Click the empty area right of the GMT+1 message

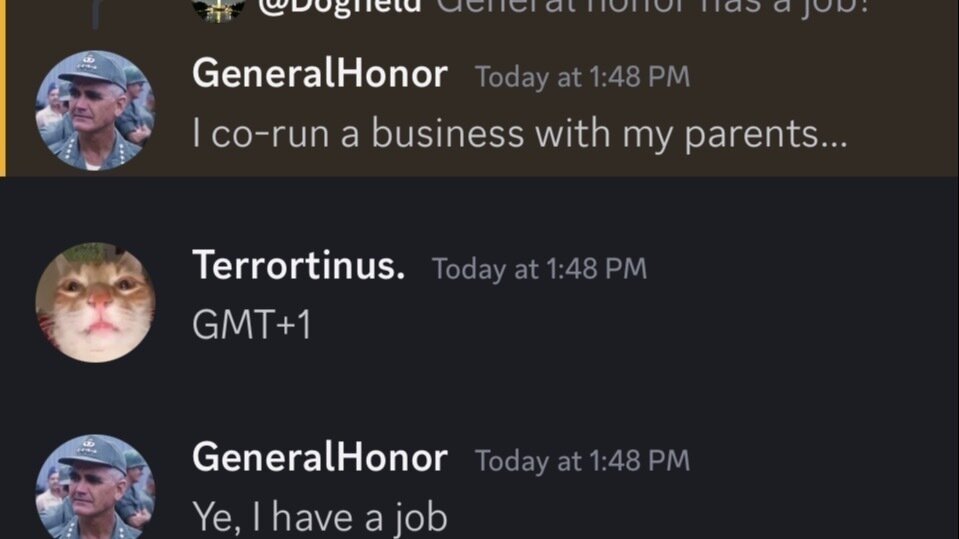tap(650, 326)
